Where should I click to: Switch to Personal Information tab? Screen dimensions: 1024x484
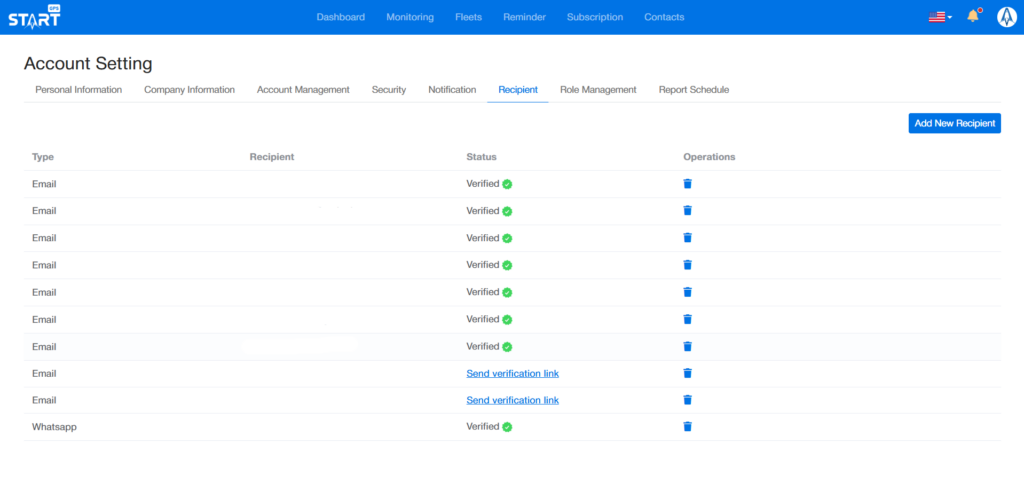(78, 90)
